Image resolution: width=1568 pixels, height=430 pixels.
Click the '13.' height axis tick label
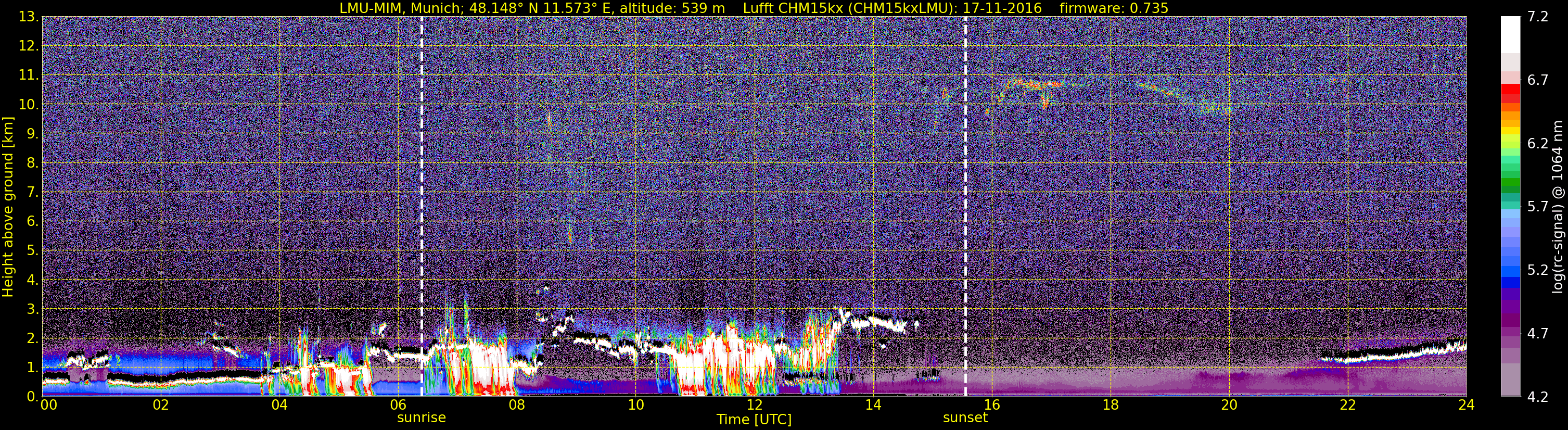click(x=28, y=17)
